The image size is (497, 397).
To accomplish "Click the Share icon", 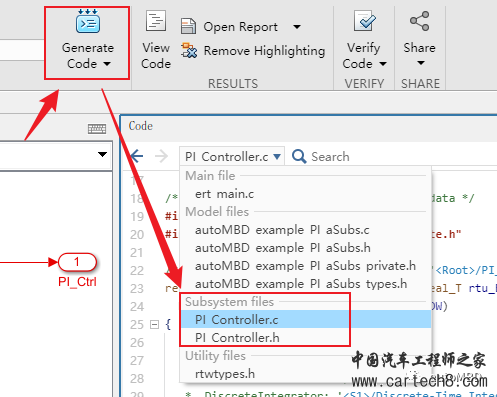I will pyautogui.click(x=420, y=21).
